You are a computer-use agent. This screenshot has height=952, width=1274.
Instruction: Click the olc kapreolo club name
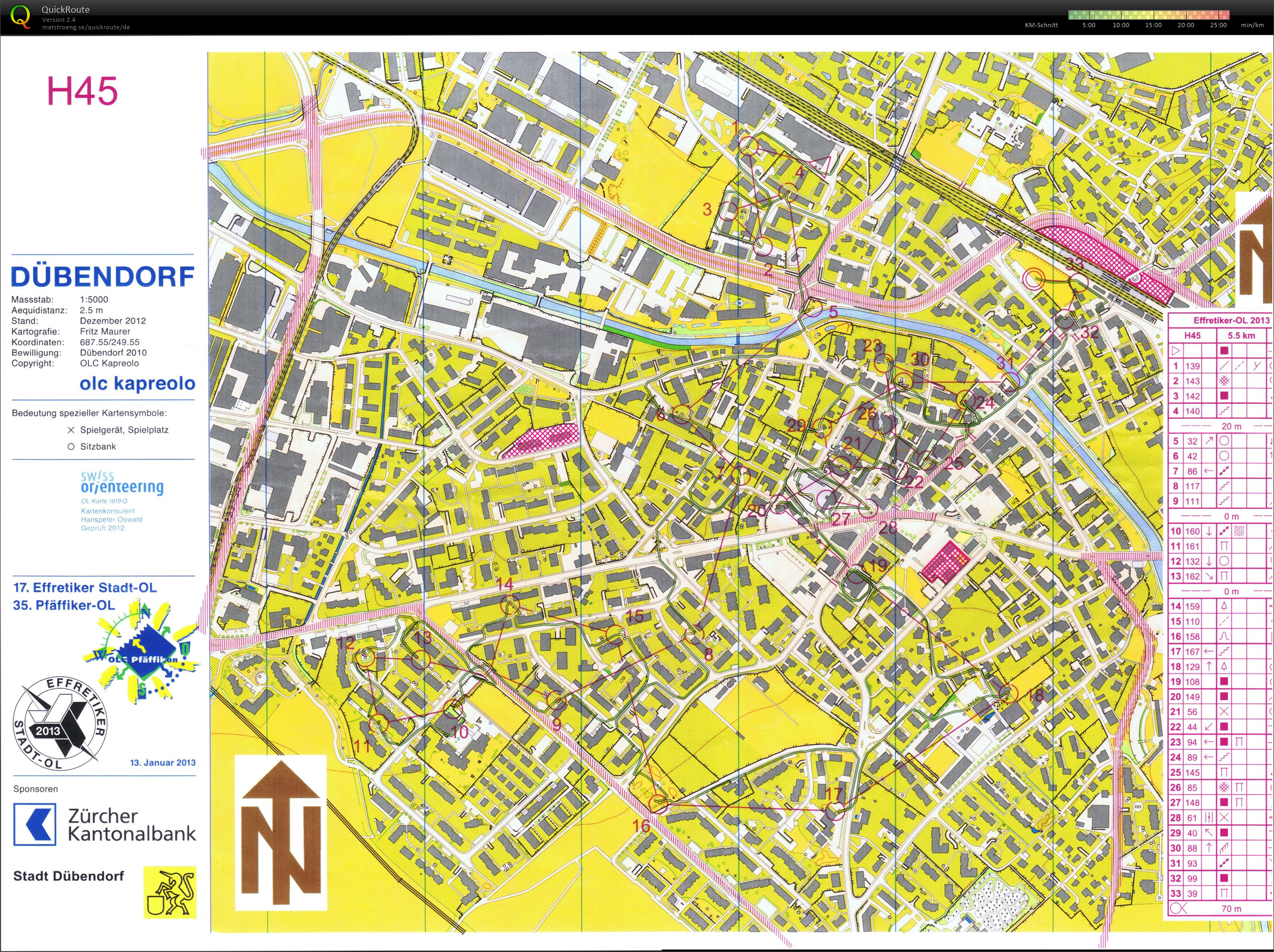137,383
